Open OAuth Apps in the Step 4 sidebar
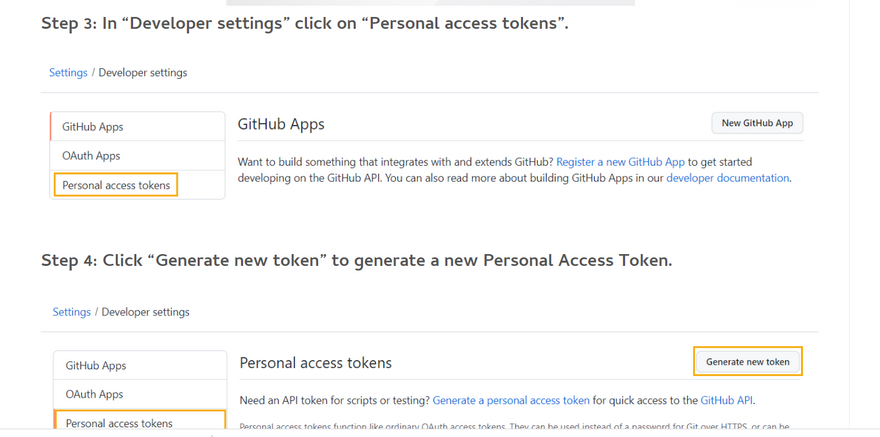This screenshot has width=880, height=437. (95, 394)
